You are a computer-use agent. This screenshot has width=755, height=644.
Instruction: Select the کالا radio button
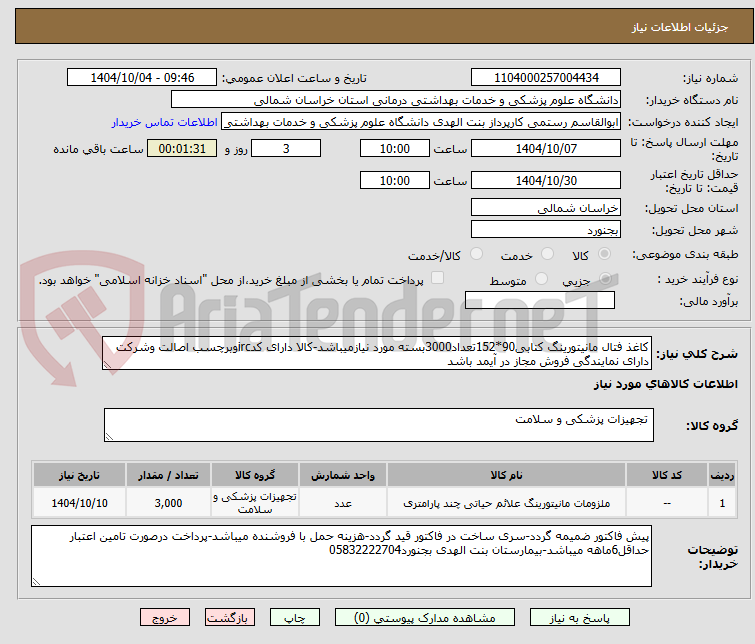point(604,254)
